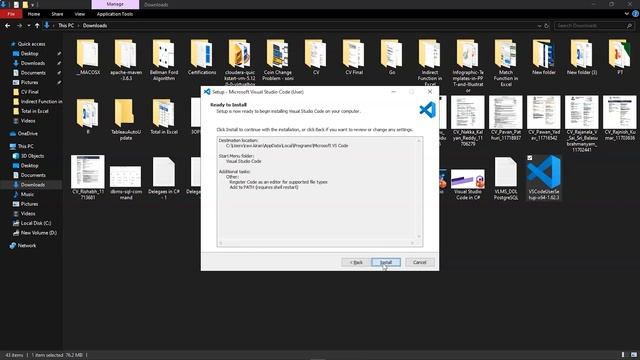Open the Share ribbon tab
640x360 pixels.
tap(57, 14)
